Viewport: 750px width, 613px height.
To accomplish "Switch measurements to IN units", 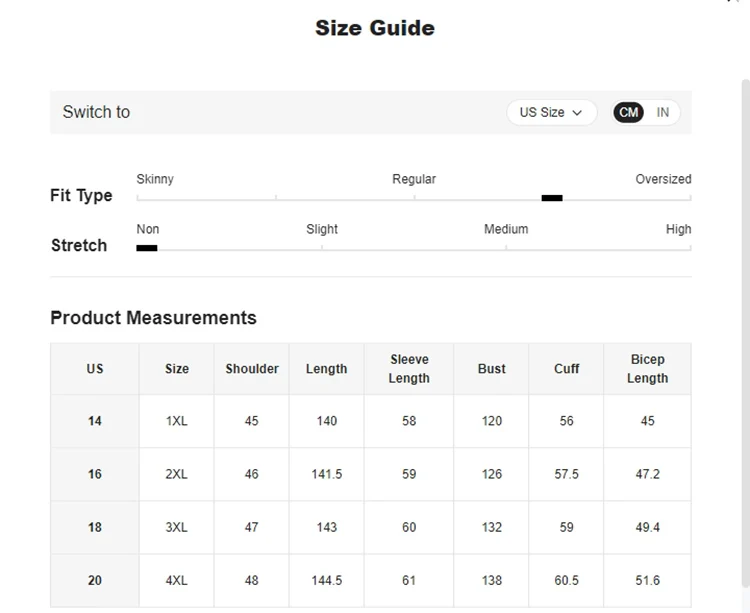I will click(663, 113).
